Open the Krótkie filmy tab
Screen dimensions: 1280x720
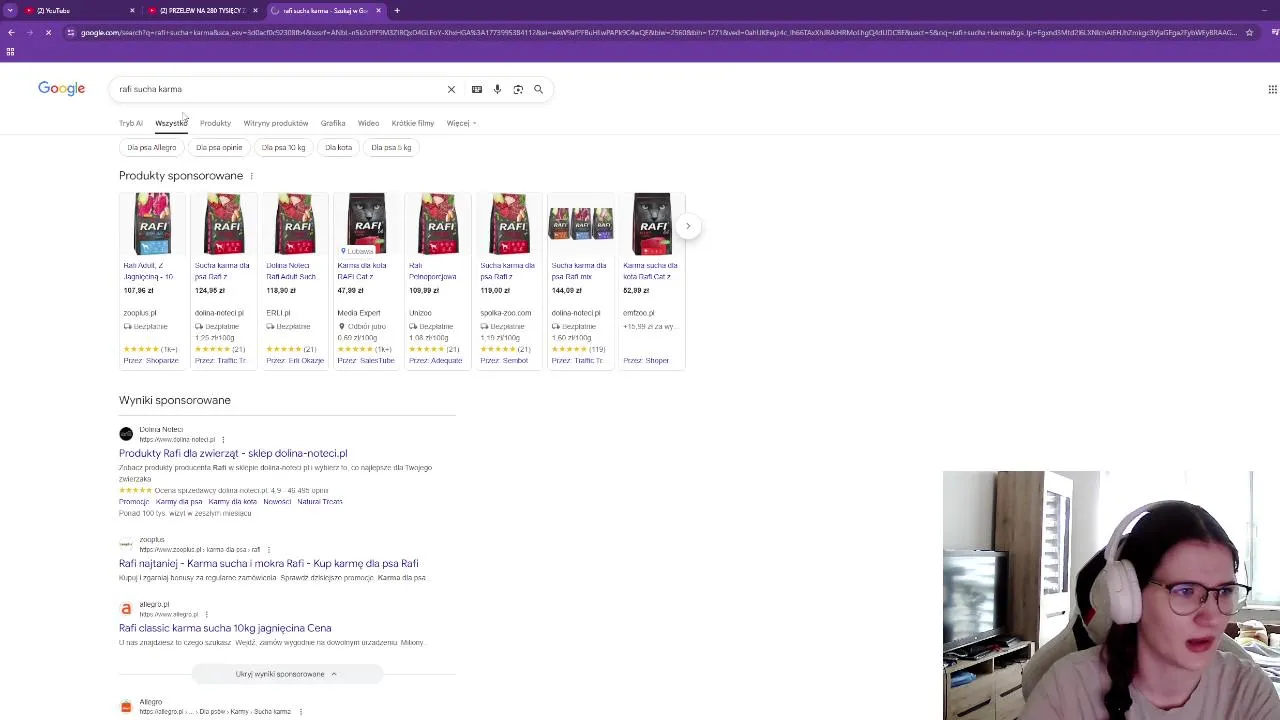point(413,123)
